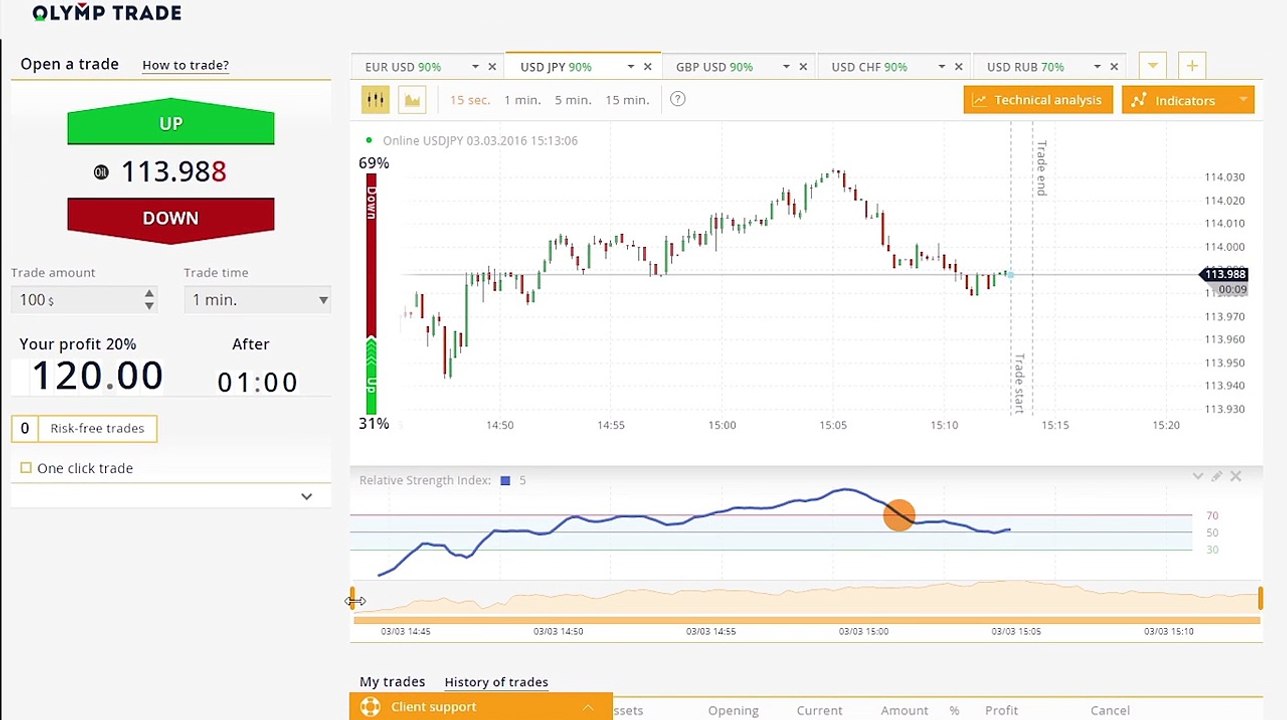The height and width of the screenshot is (720, 1287).
Task: Collapse the Relative Strength Index panel
Action: click(x=1198, y=476)
